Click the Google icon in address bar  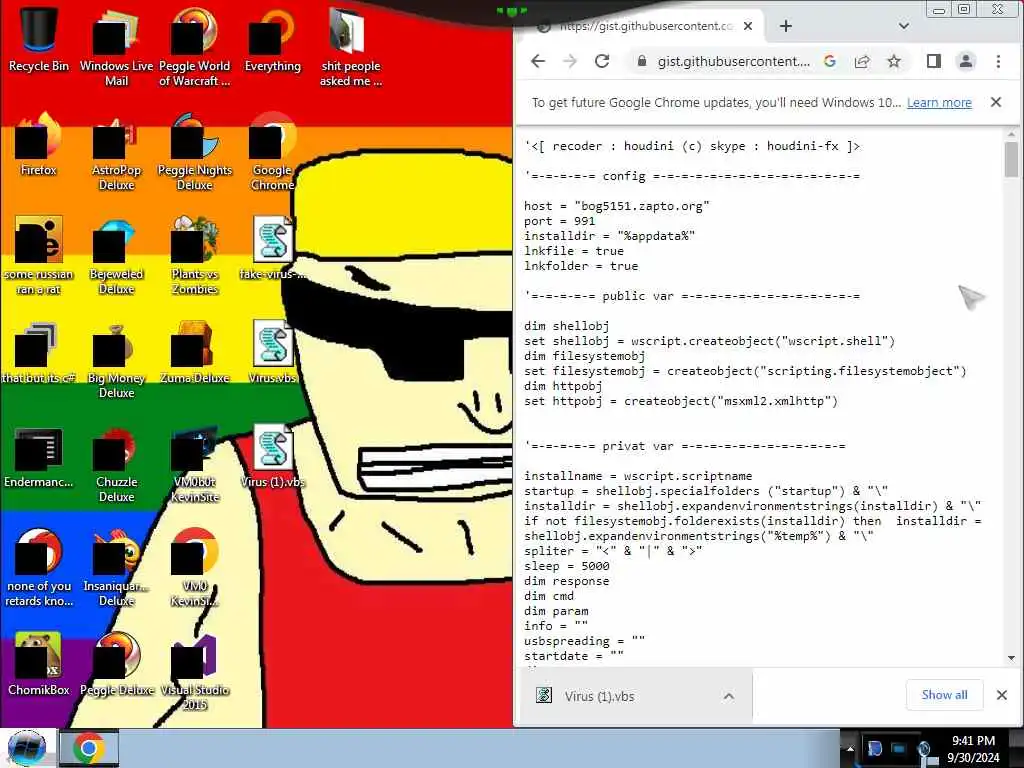pos(830,61)
